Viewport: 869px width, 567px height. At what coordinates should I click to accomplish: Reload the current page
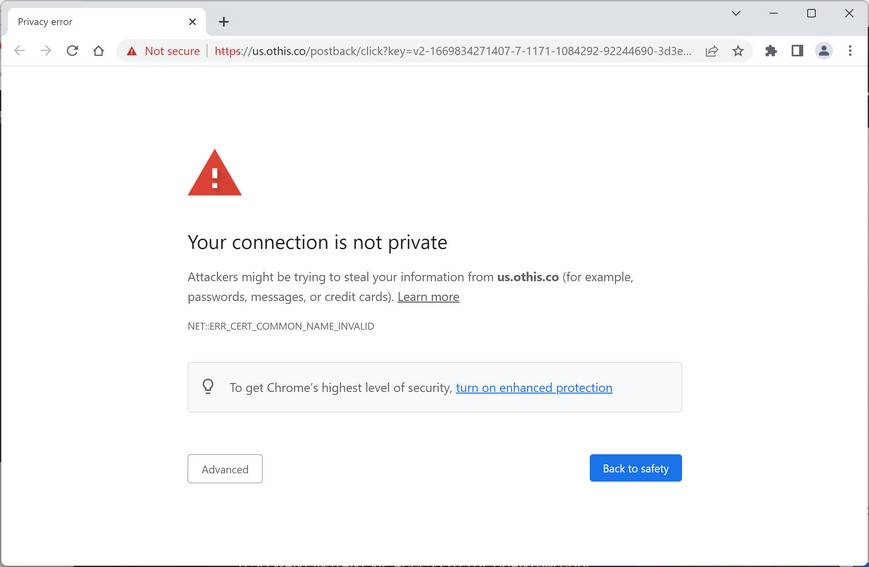pos(72,51)
